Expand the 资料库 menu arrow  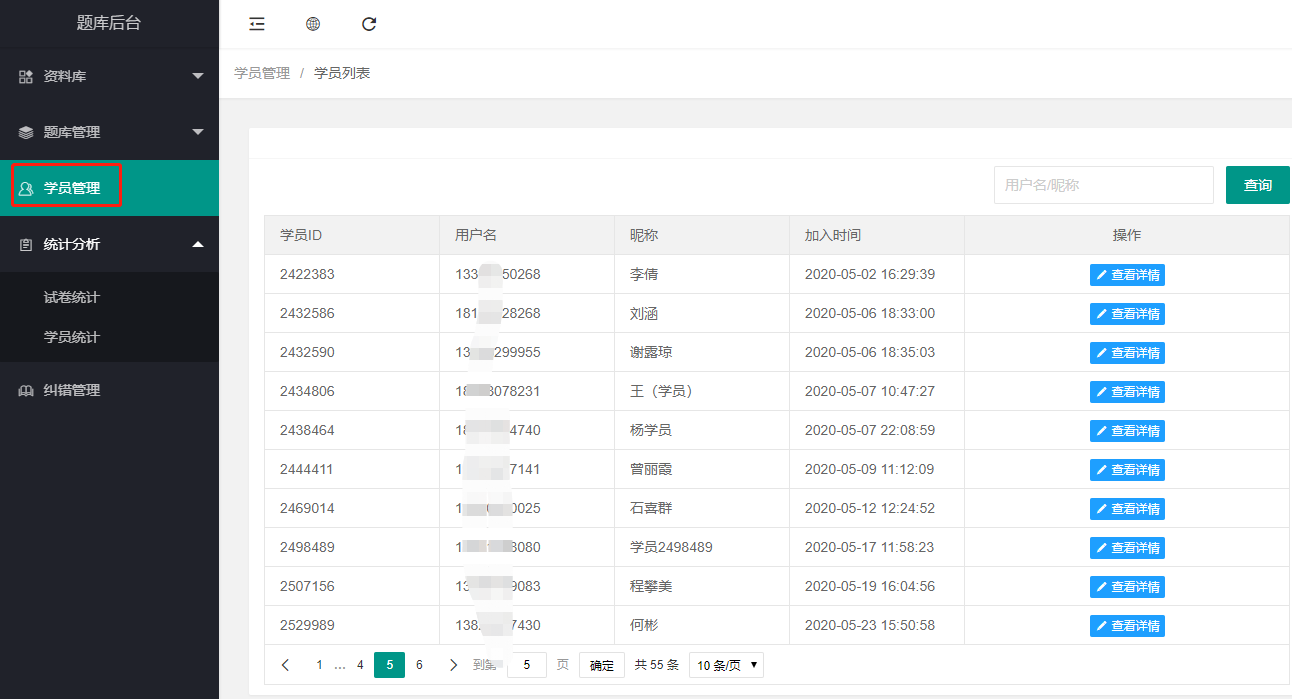198,76
